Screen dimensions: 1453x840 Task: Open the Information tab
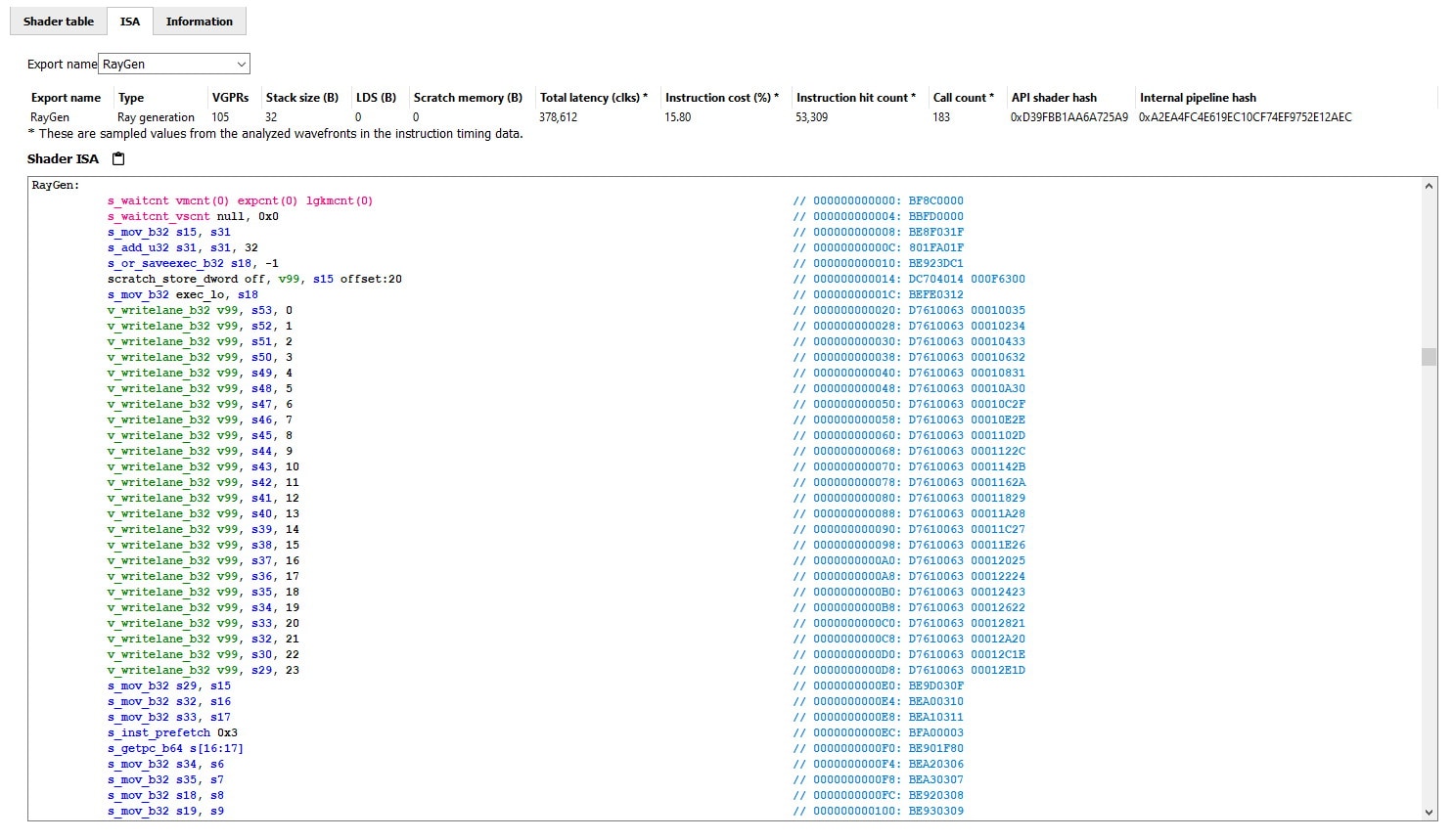(199, 22)
